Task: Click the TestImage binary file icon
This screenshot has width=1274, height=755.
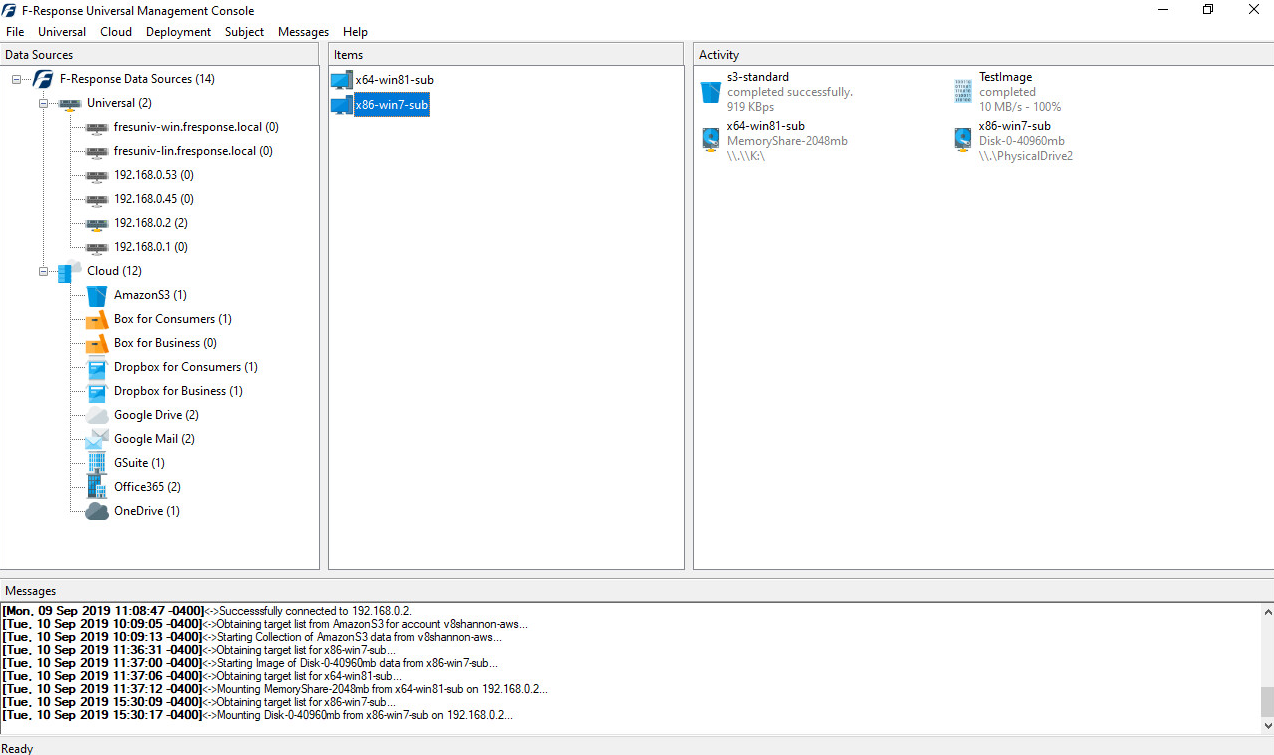Action: pos(962,92)
